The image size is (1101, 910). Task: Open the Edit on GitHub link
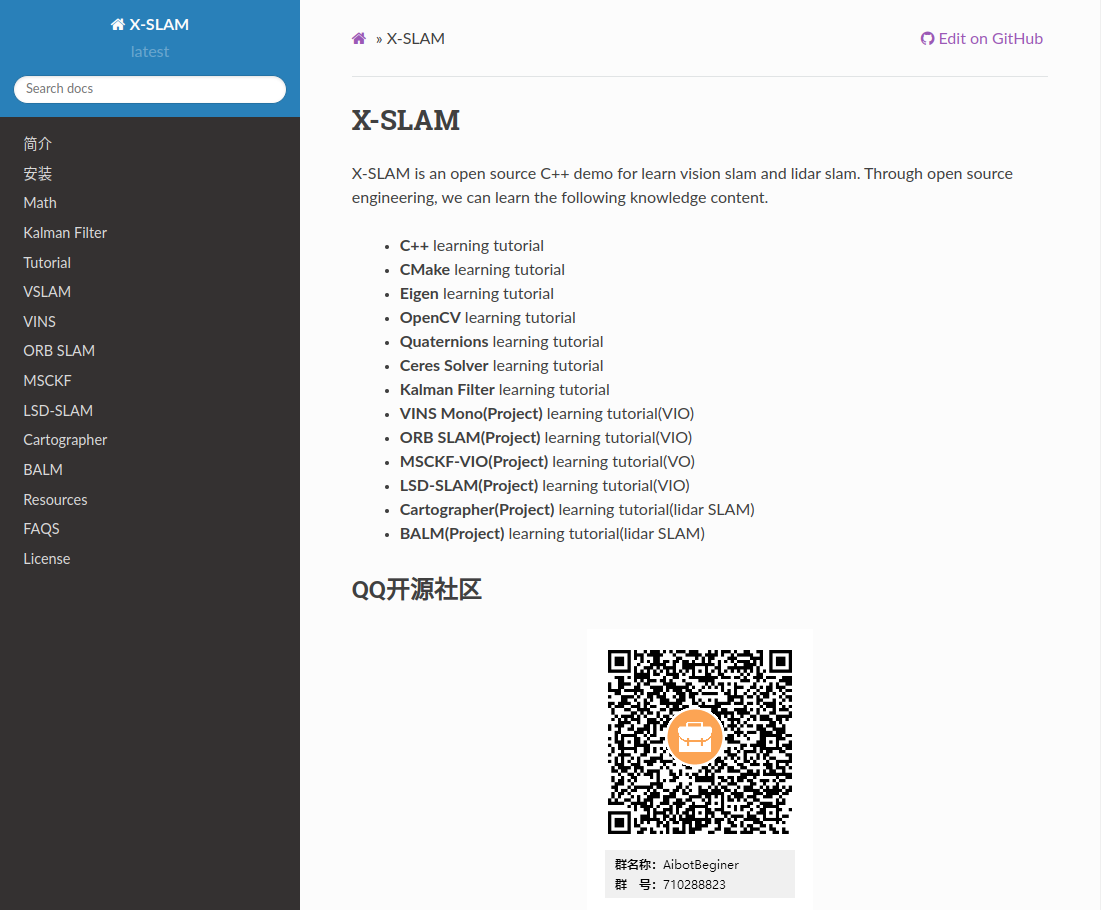(982, 39)
